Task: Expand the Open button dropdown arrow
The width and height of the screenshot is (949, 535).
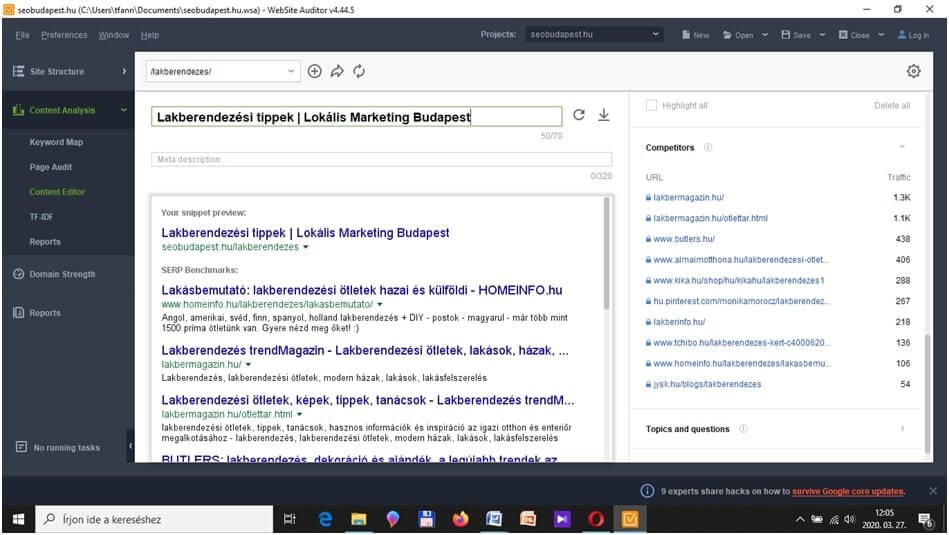Action: coord(765,35)
